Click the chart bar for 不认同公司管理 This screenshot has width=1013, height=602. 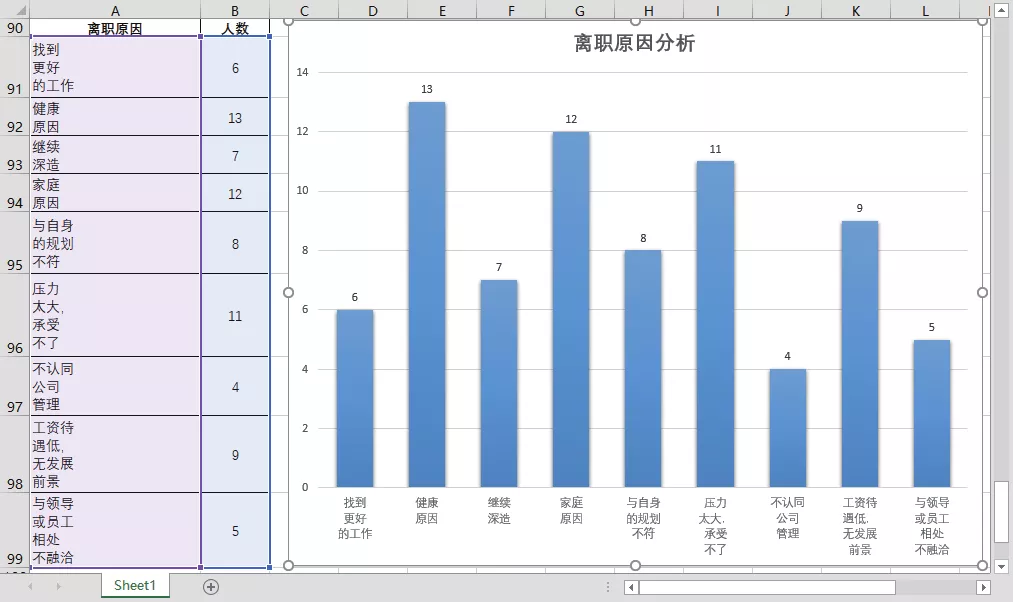[x=788, y=428]
